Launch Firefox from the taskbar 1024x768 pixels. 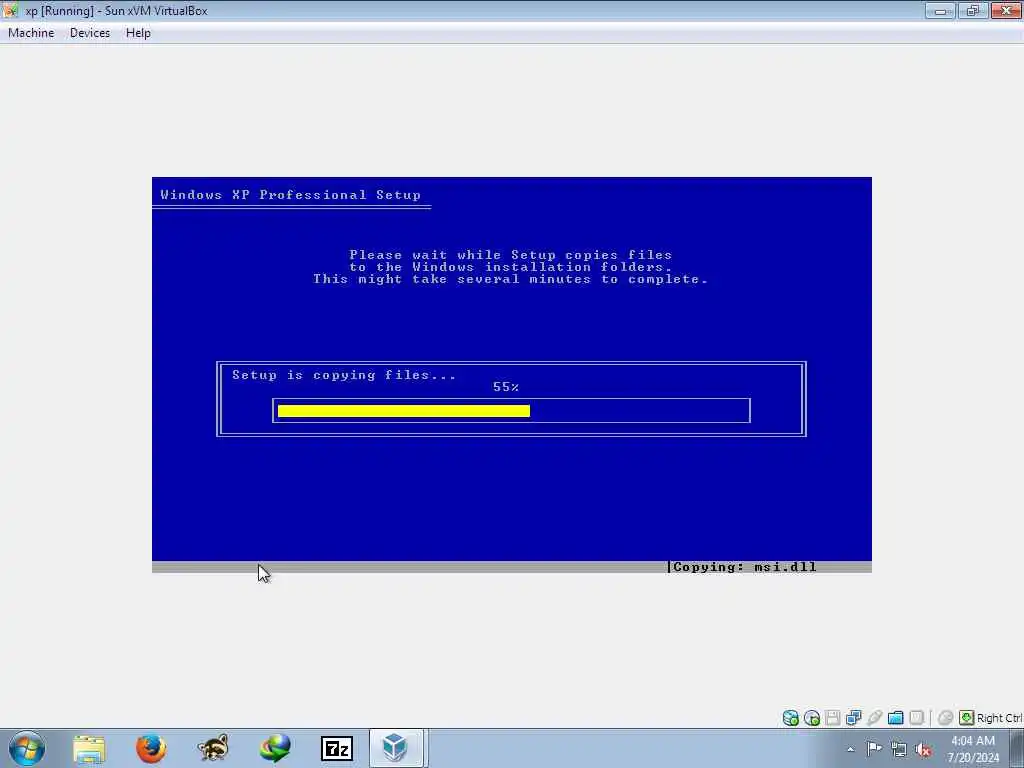click(151, 748)
